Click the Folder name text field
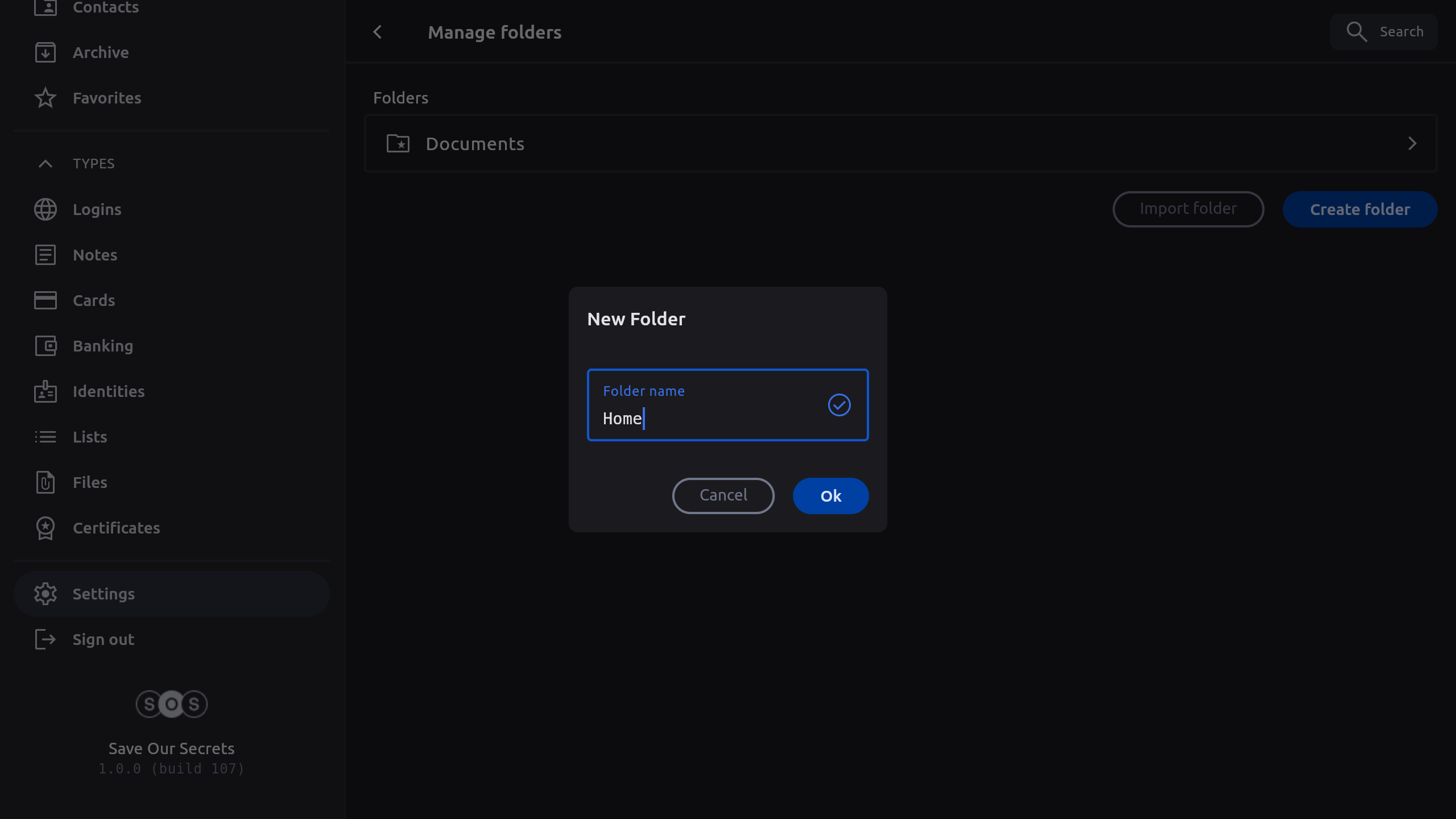 coord(705,419)
